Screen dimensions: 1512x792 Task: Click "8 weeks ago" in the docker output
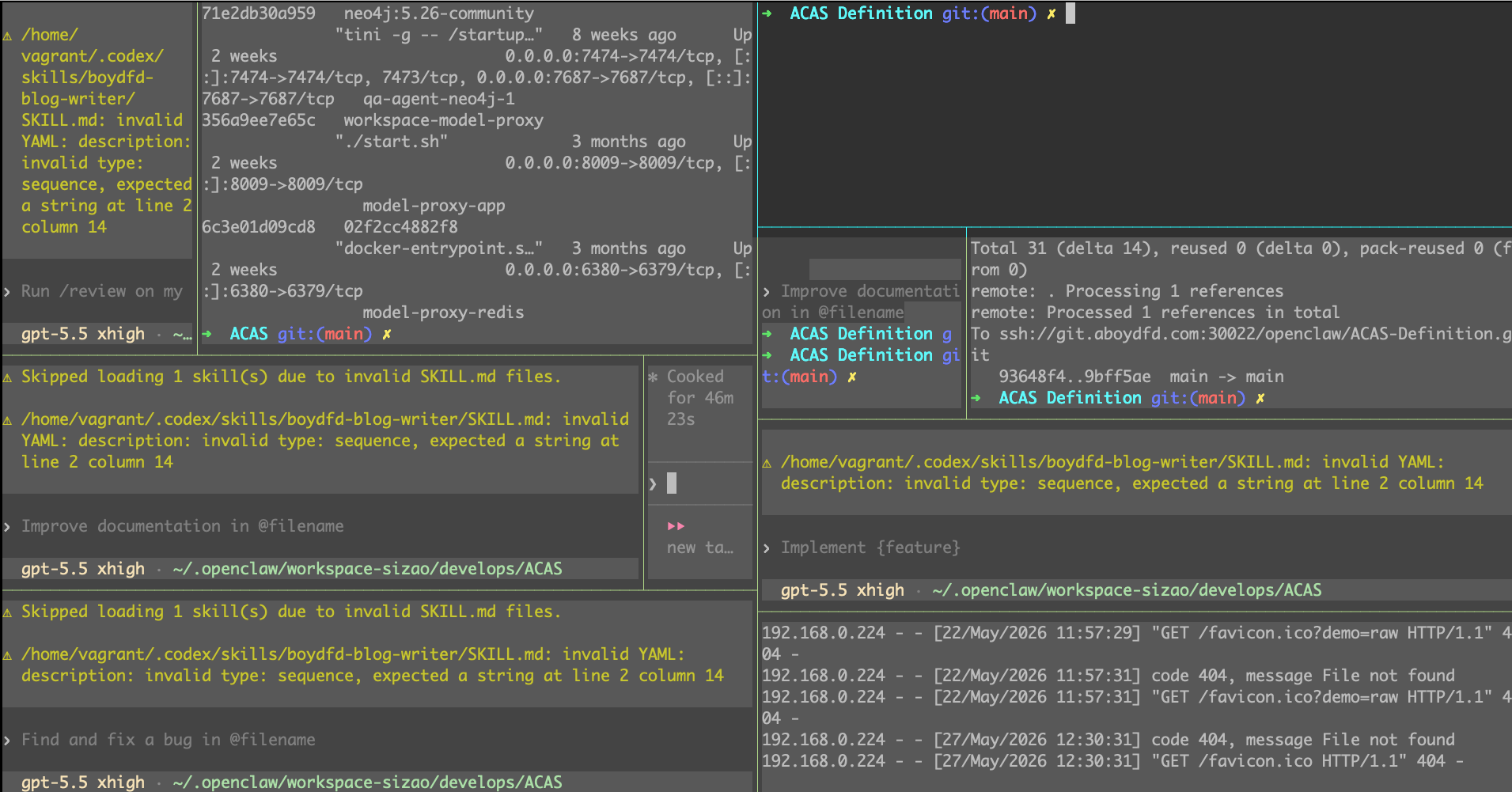pos(624,35)
